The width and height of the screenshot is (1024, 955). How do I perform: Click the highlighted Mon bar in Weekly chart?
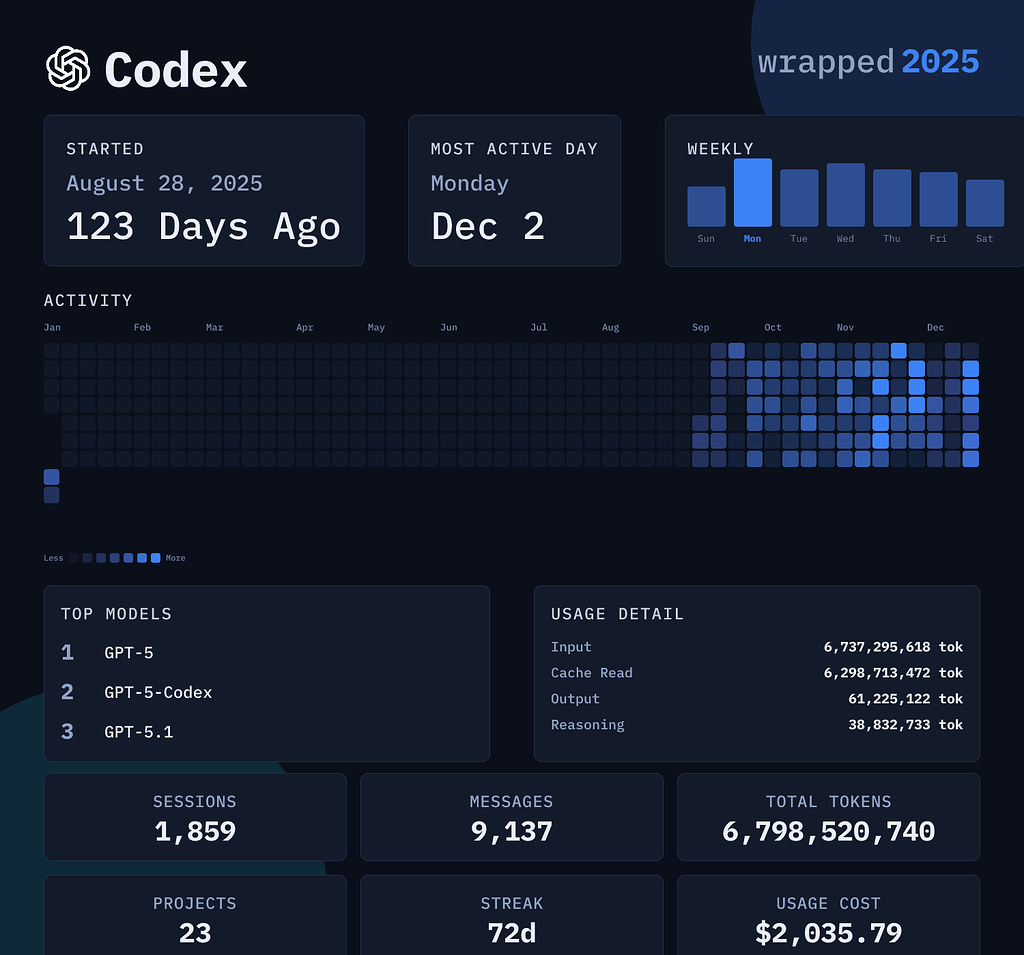click(x=753, y=192)
